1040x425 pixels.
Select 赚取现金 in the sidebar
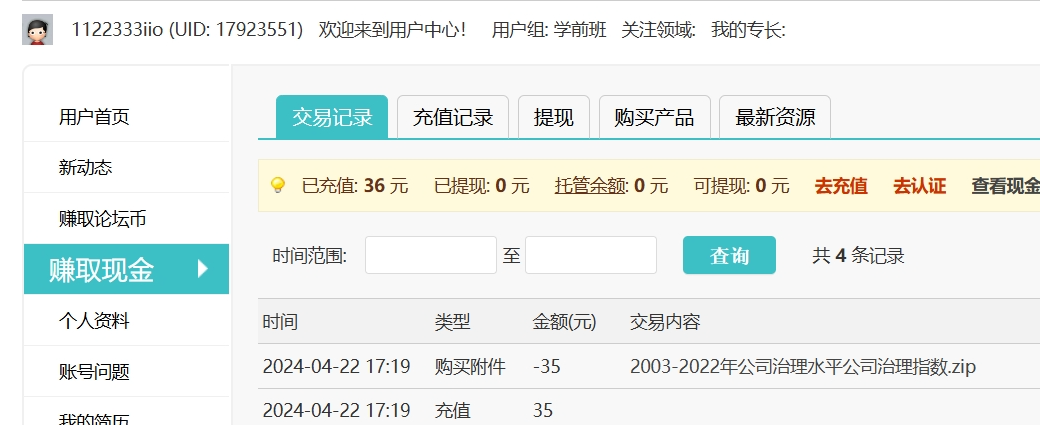click(x=127, y=269)
